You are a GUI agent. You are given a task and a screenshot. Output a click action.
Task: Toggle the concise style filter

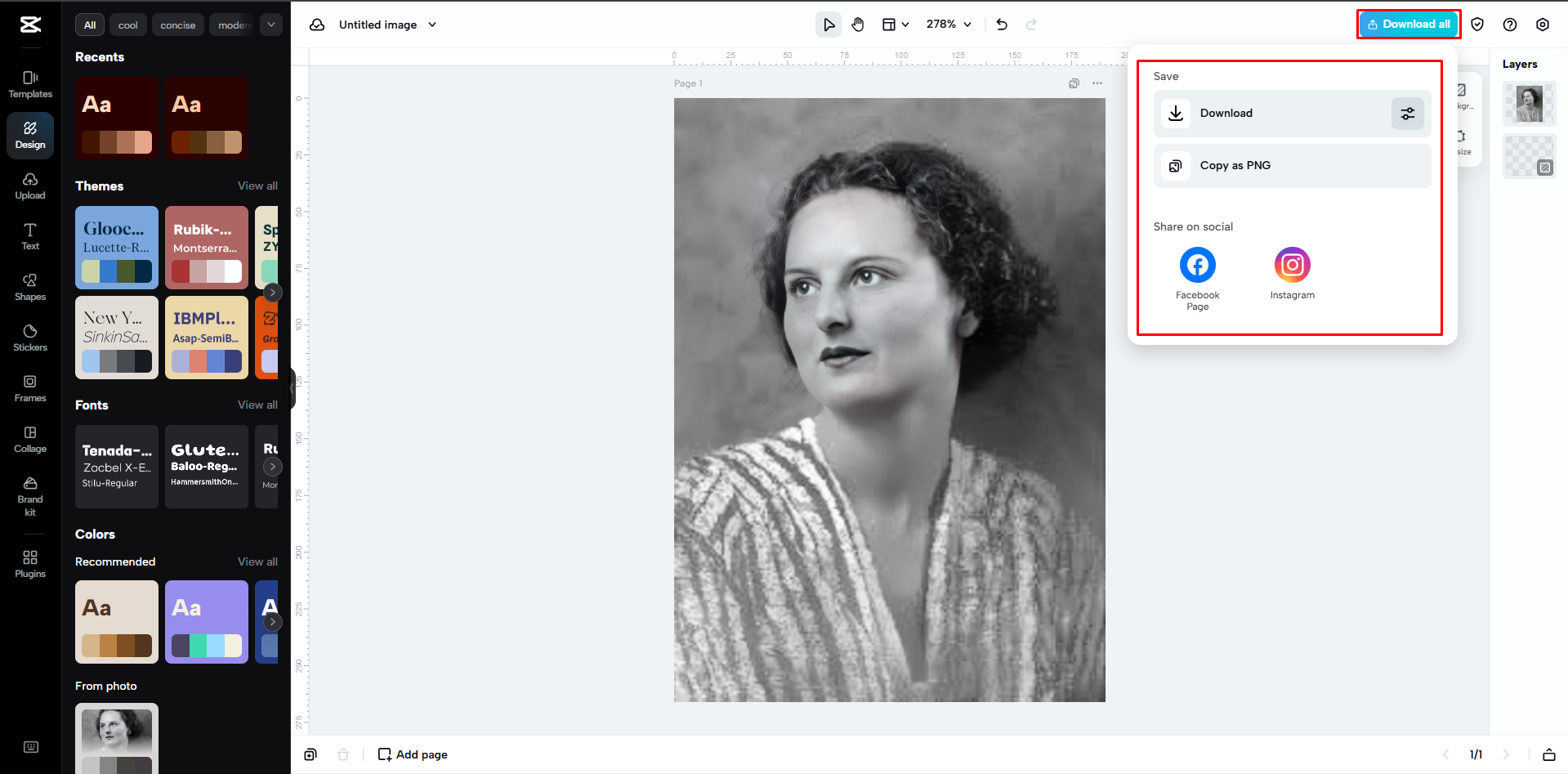pos(177,24)
